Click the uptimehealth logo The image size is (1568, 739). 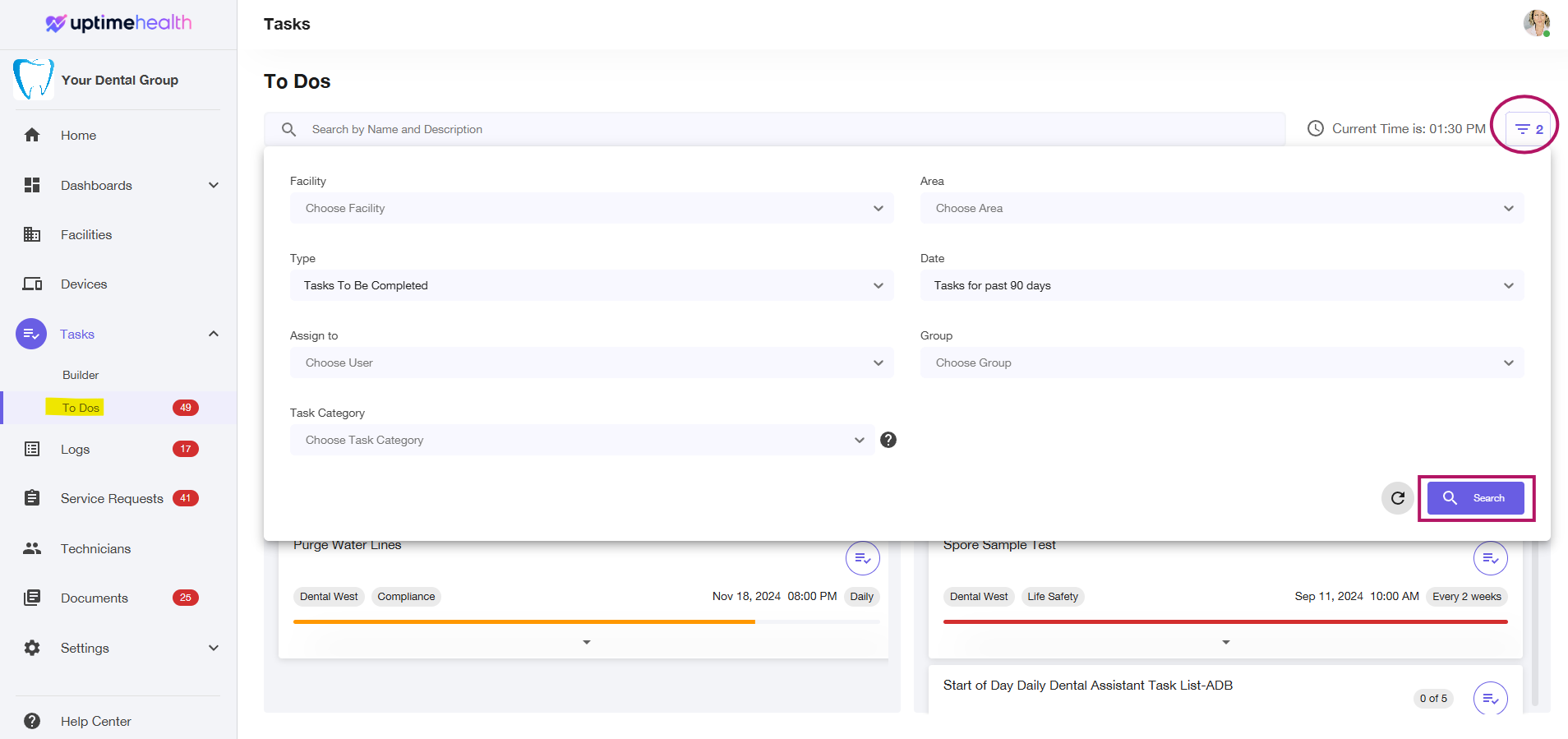(118, 23)
